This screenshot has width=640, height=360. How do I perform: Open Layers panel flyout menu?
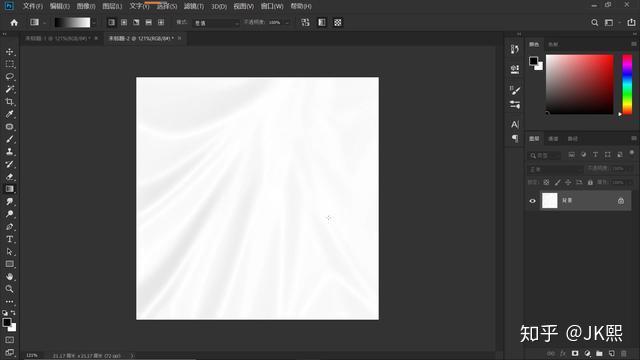[633, 139]
